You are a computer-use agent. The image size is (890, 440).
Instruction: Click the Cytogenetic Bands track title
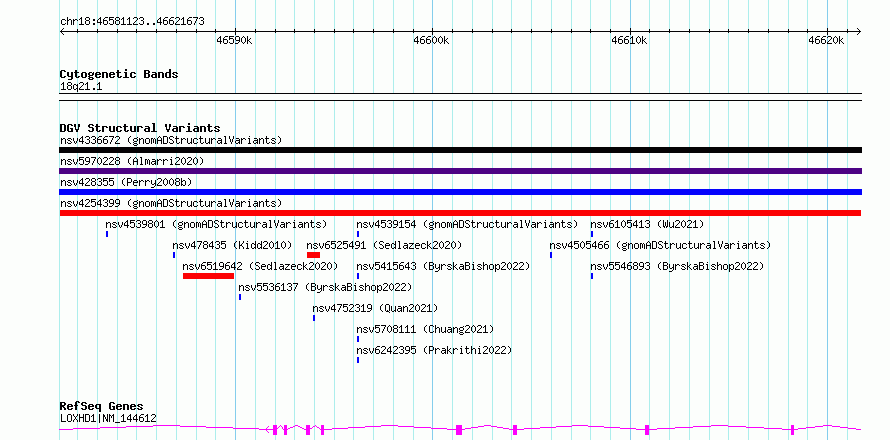tap(119, 74)
